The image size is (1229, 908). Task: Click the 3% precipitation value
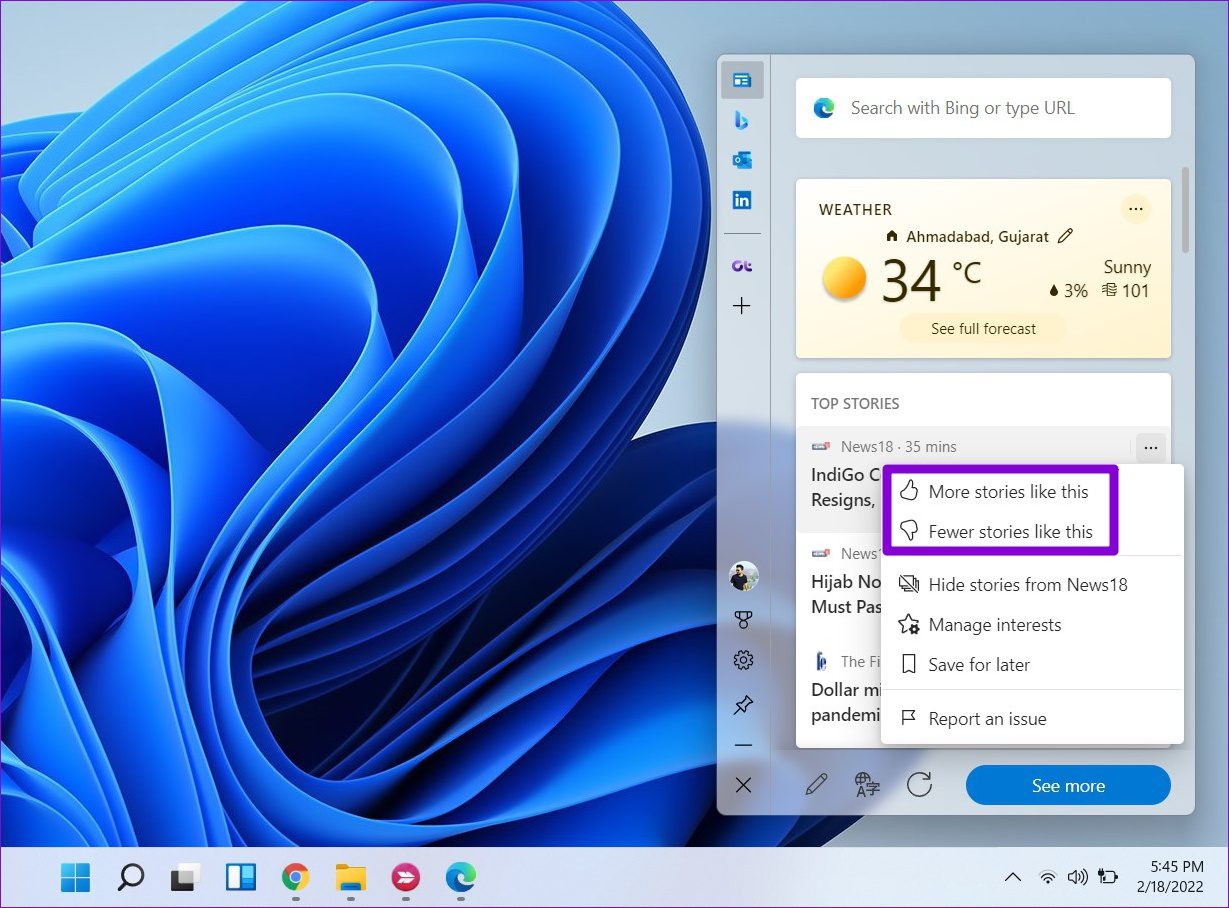1068,291
